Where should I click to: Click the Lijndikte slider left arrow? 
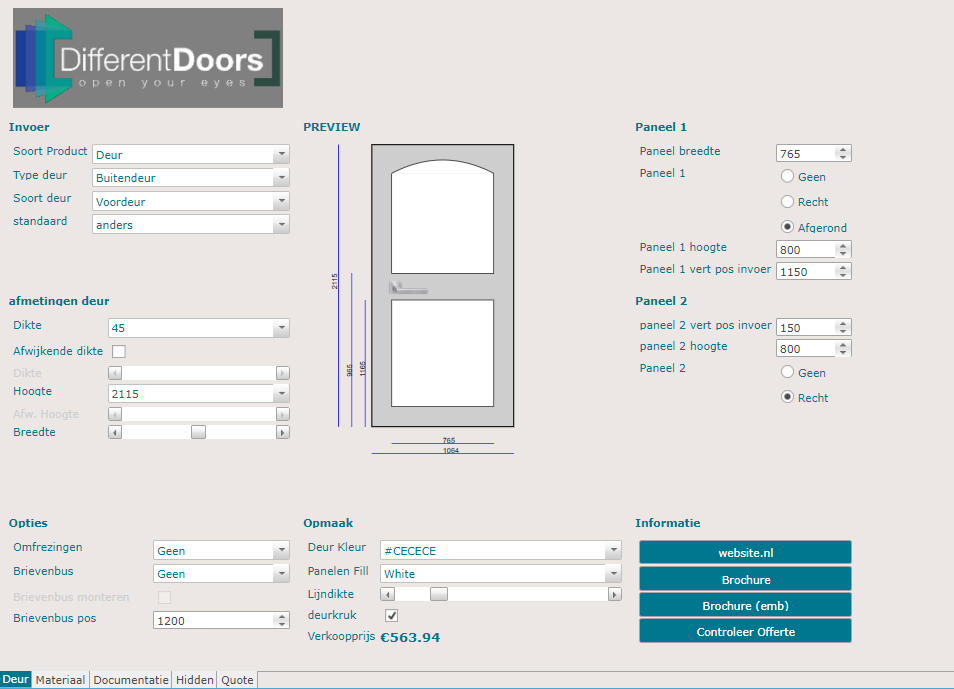coord(388,594)
